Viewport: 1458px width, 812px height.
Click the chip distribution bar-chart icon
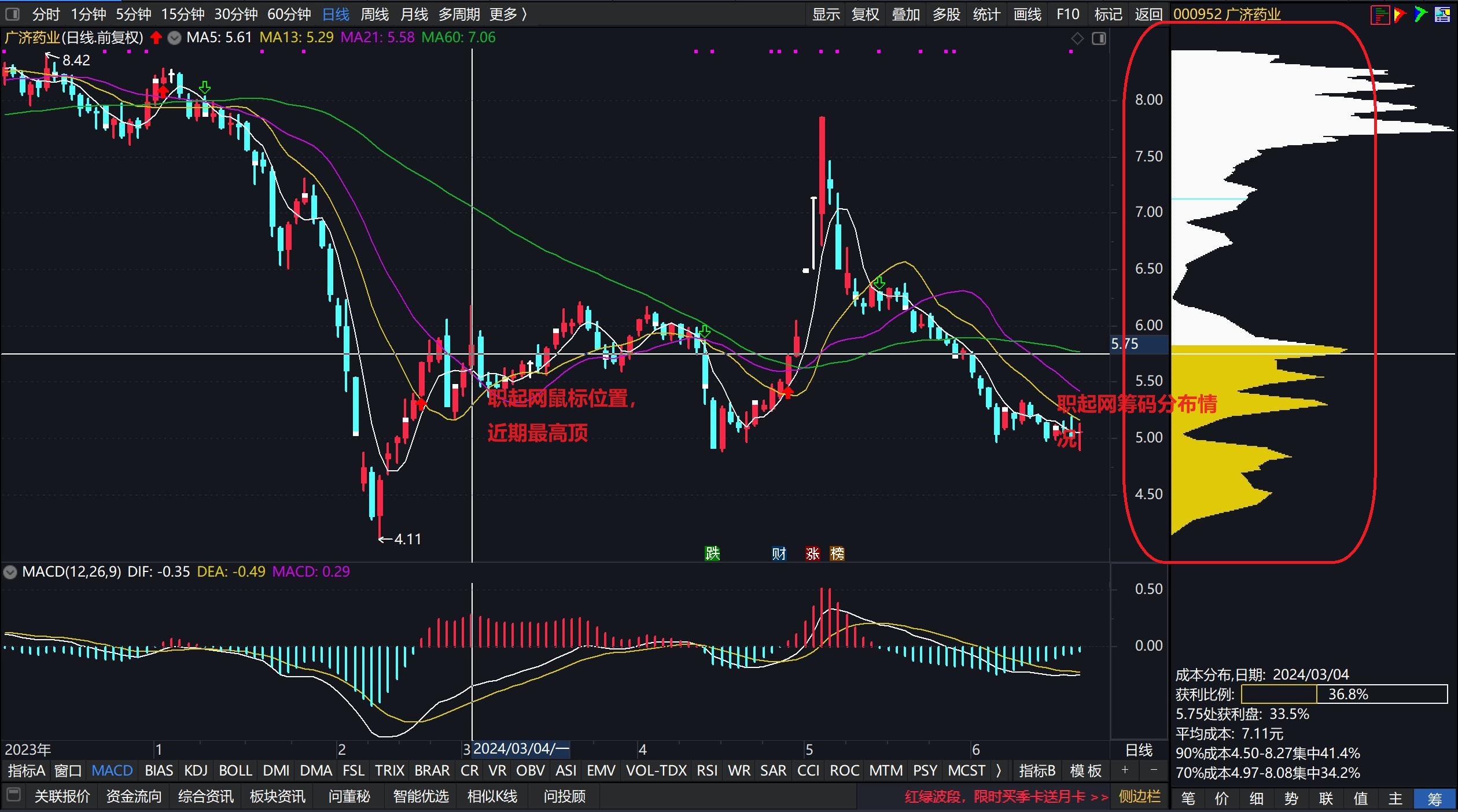point(1380,14)
